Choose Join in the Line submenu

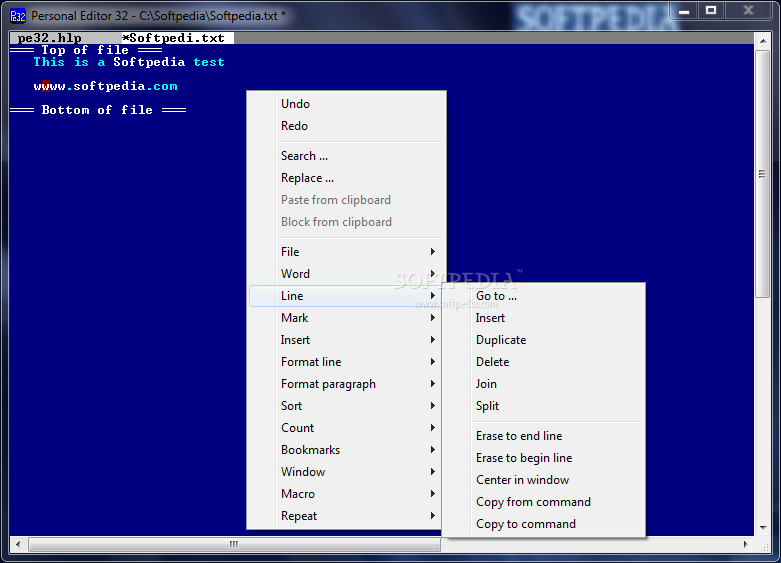pyautogui.click(x=543, y=384)
